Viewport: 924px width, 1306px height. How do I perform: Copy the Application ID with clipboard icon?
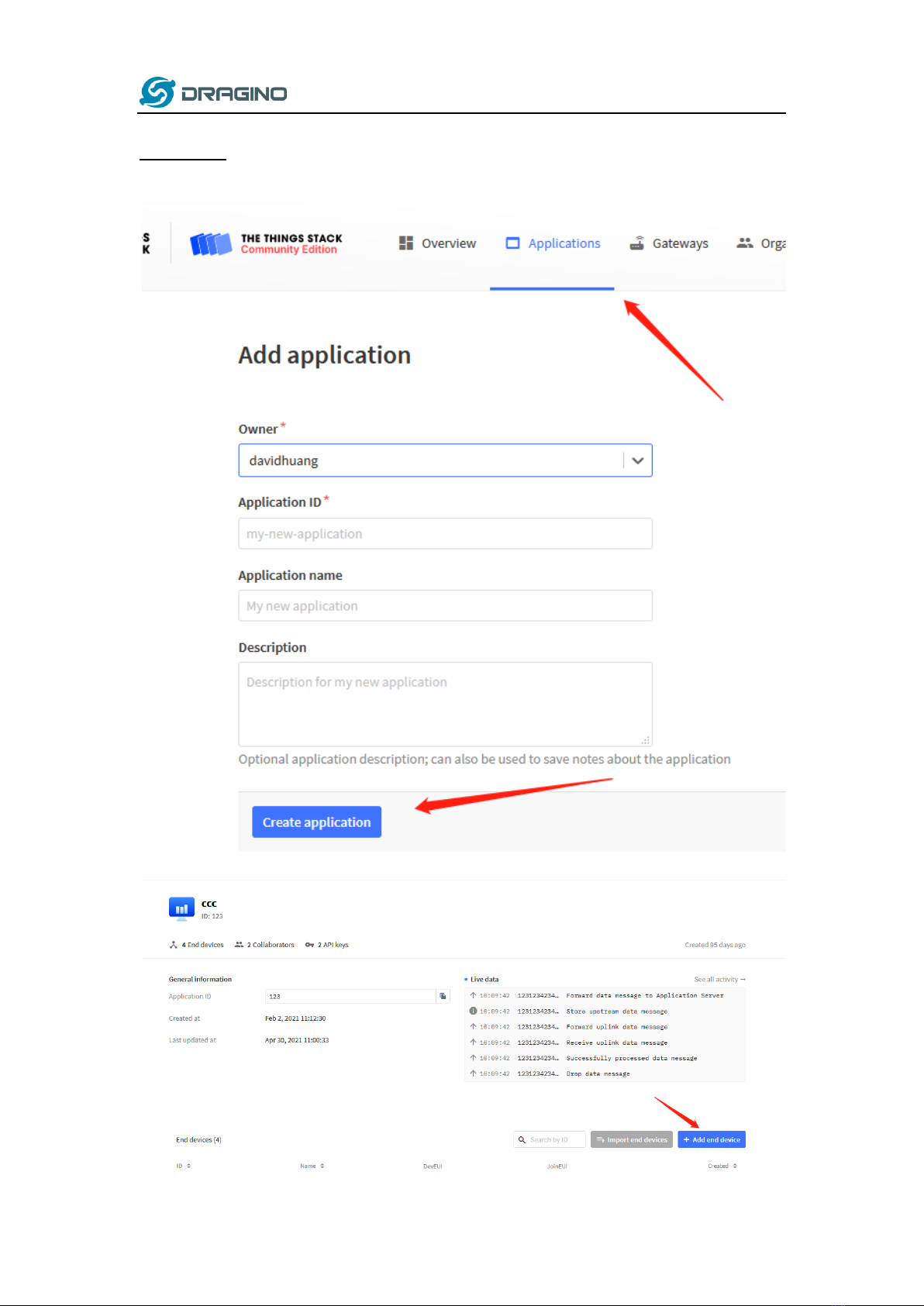coord(443,996)
